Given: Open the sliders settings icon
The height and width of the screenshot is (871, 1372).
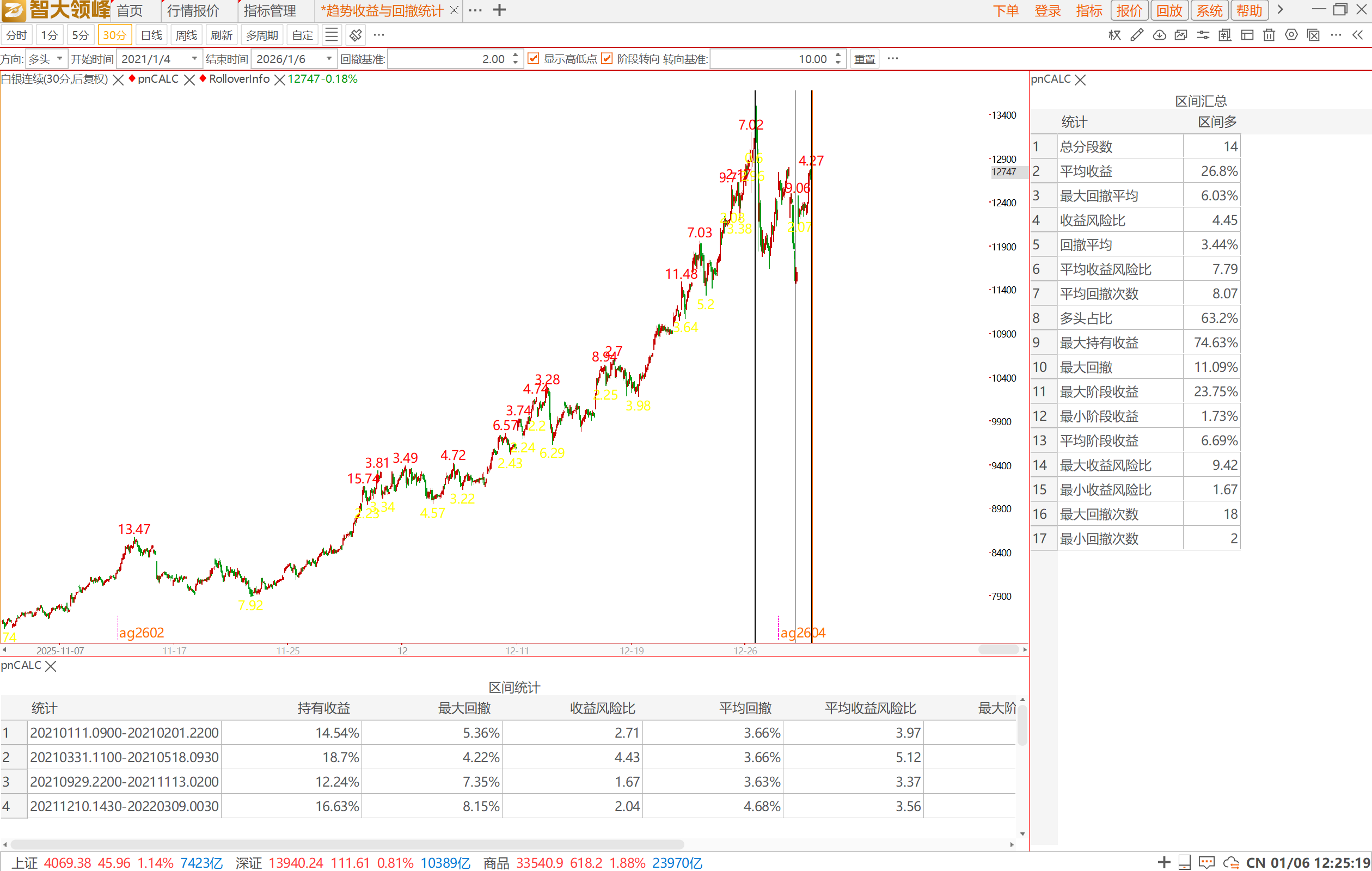Looking at the screenshot, I should (x=1203, y=35).
